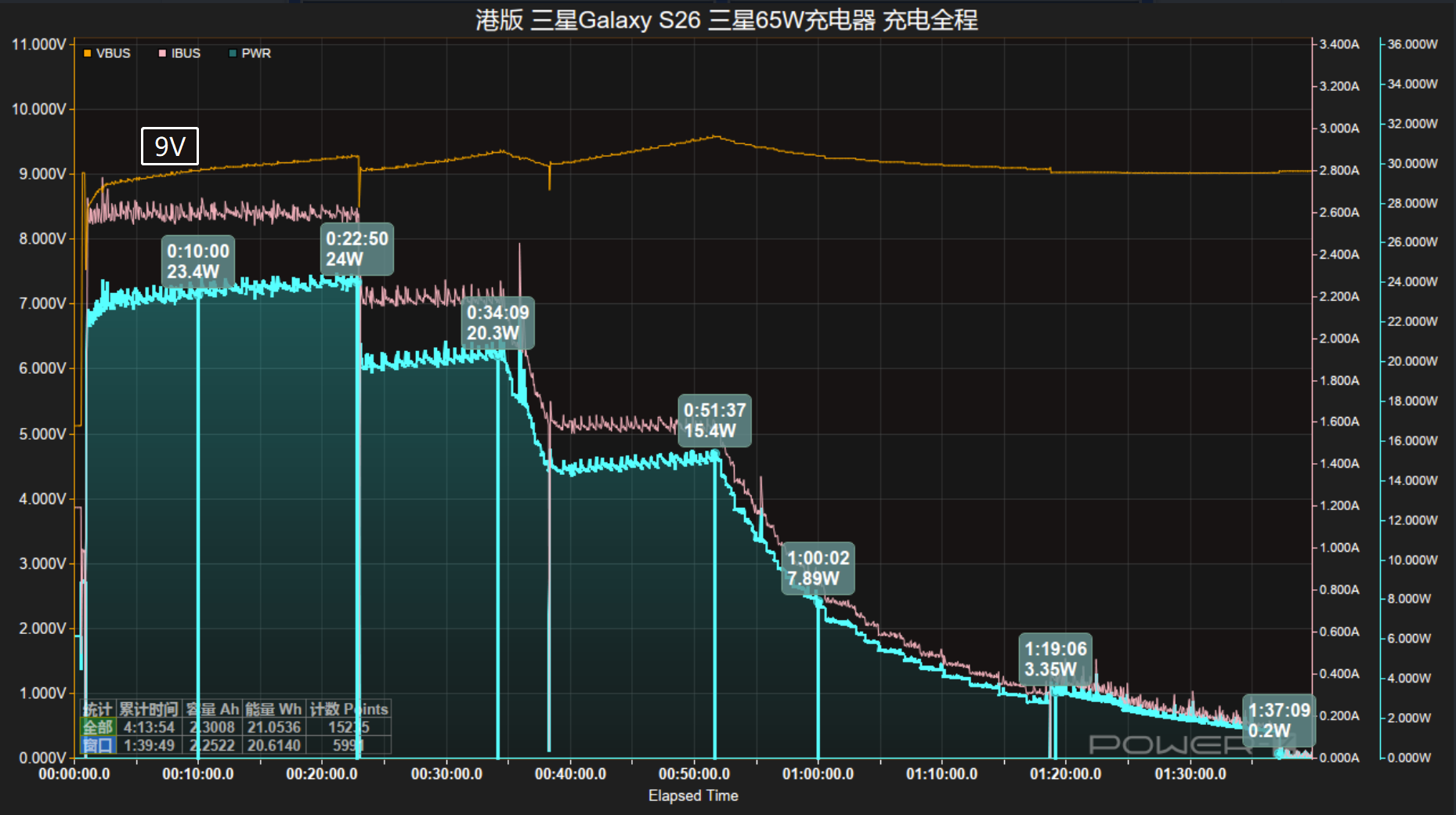
Task: Click the 能量 Wh column header
Action: pyautogui.click(x=273, y=709)
